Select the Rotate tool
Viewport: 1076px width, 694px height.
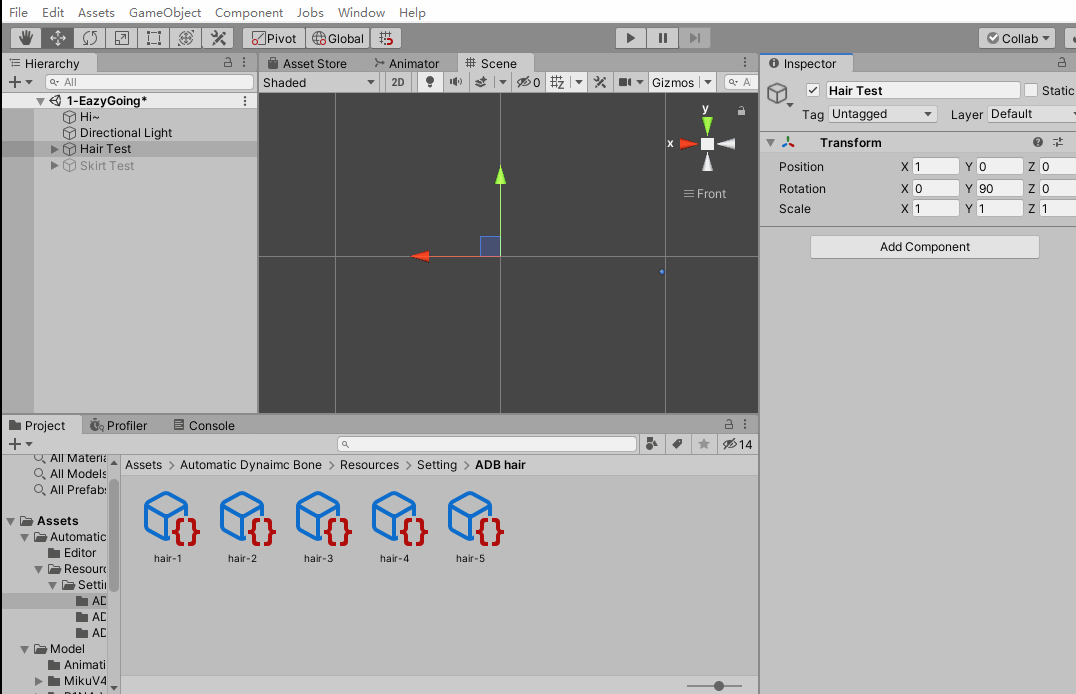point(90,37)
